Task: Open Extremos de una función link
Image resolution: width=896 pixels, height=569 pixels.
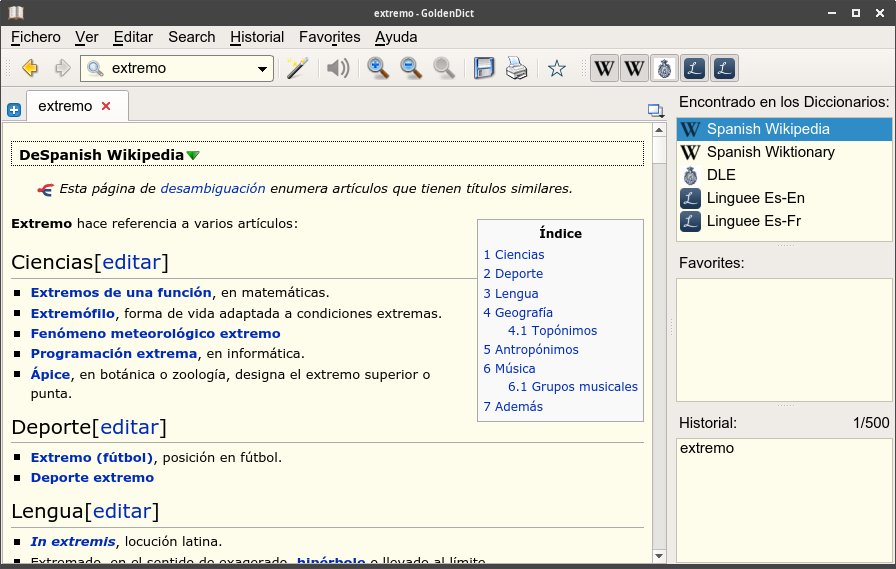Action: [x=121, y=292]
